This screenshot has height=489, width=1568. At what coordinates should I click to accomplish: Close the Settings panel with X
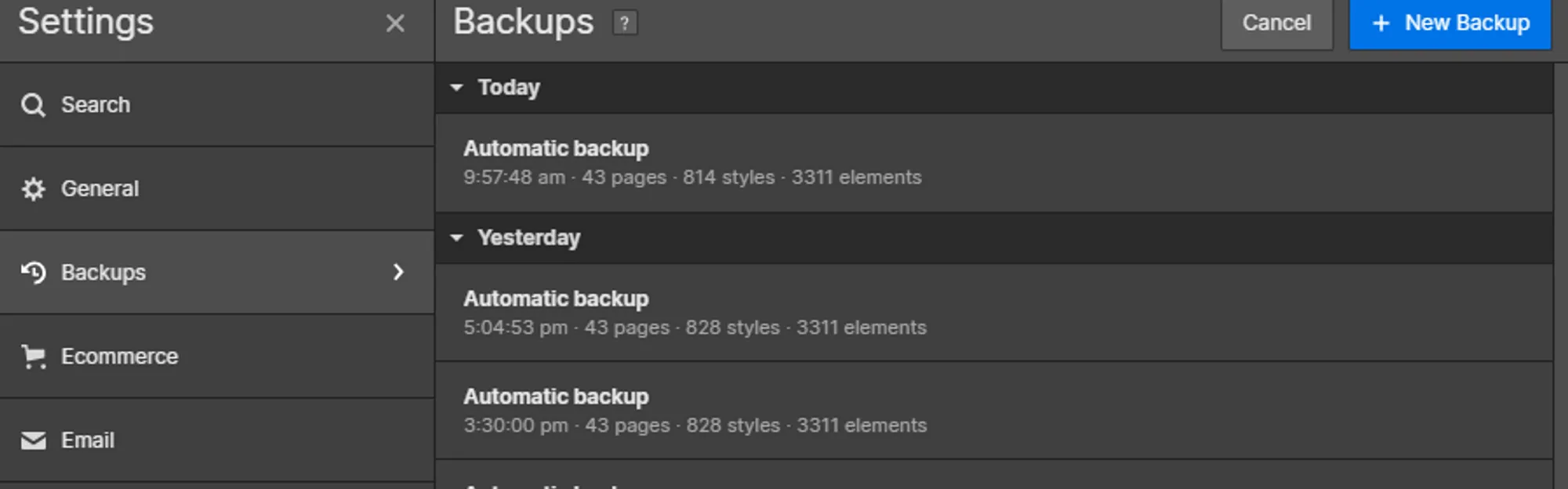click(x=395, y=24)
